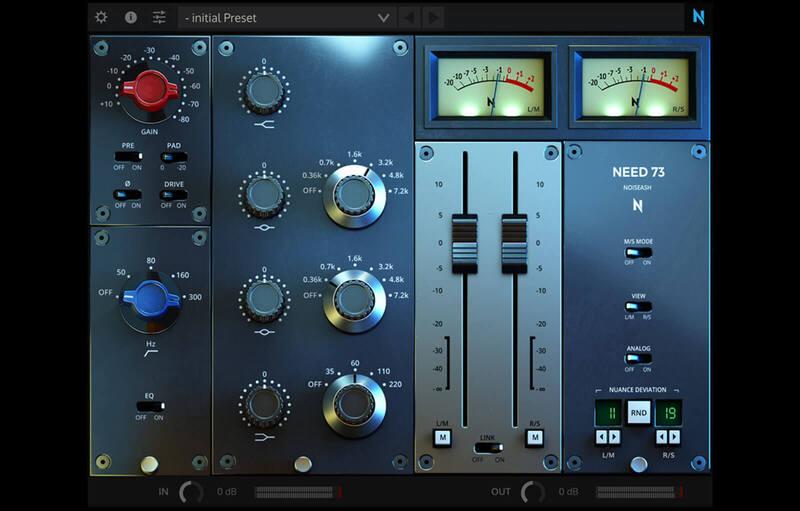Mute the R/S channel with M button

535,436
